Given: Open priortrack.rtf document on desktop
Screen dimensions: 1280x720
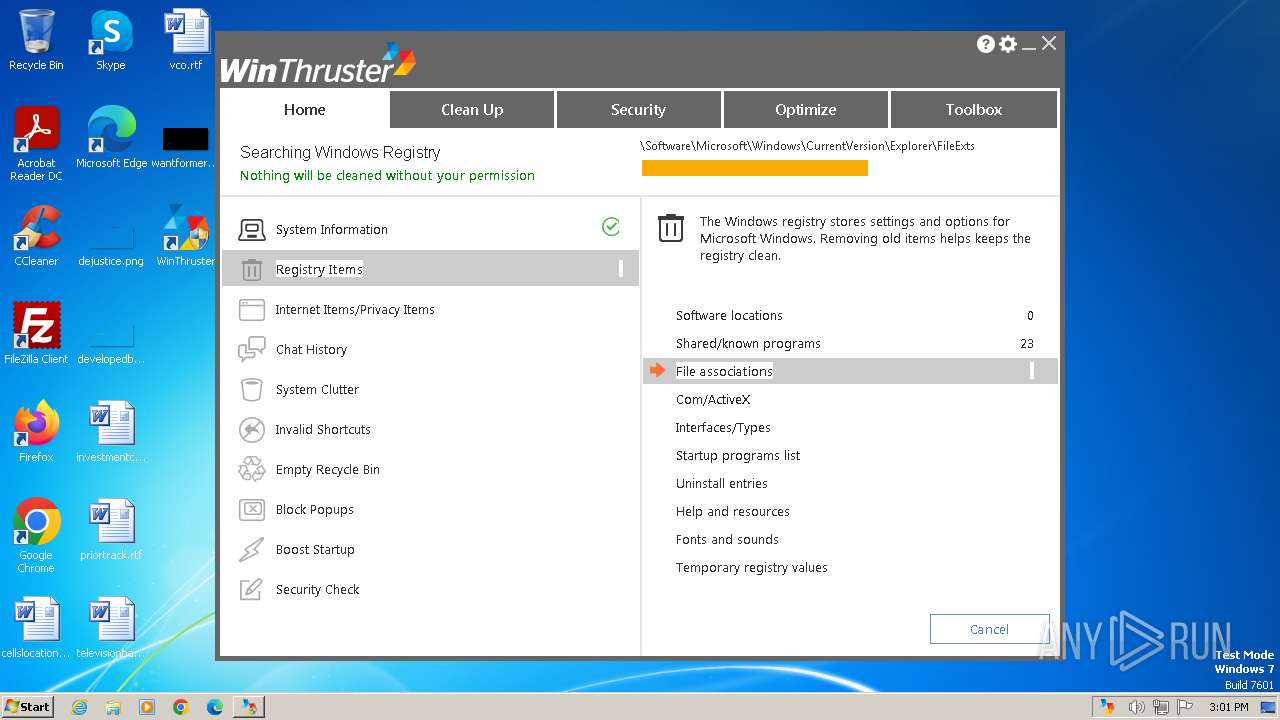Looking at the screenshot, I should (111, 530).
